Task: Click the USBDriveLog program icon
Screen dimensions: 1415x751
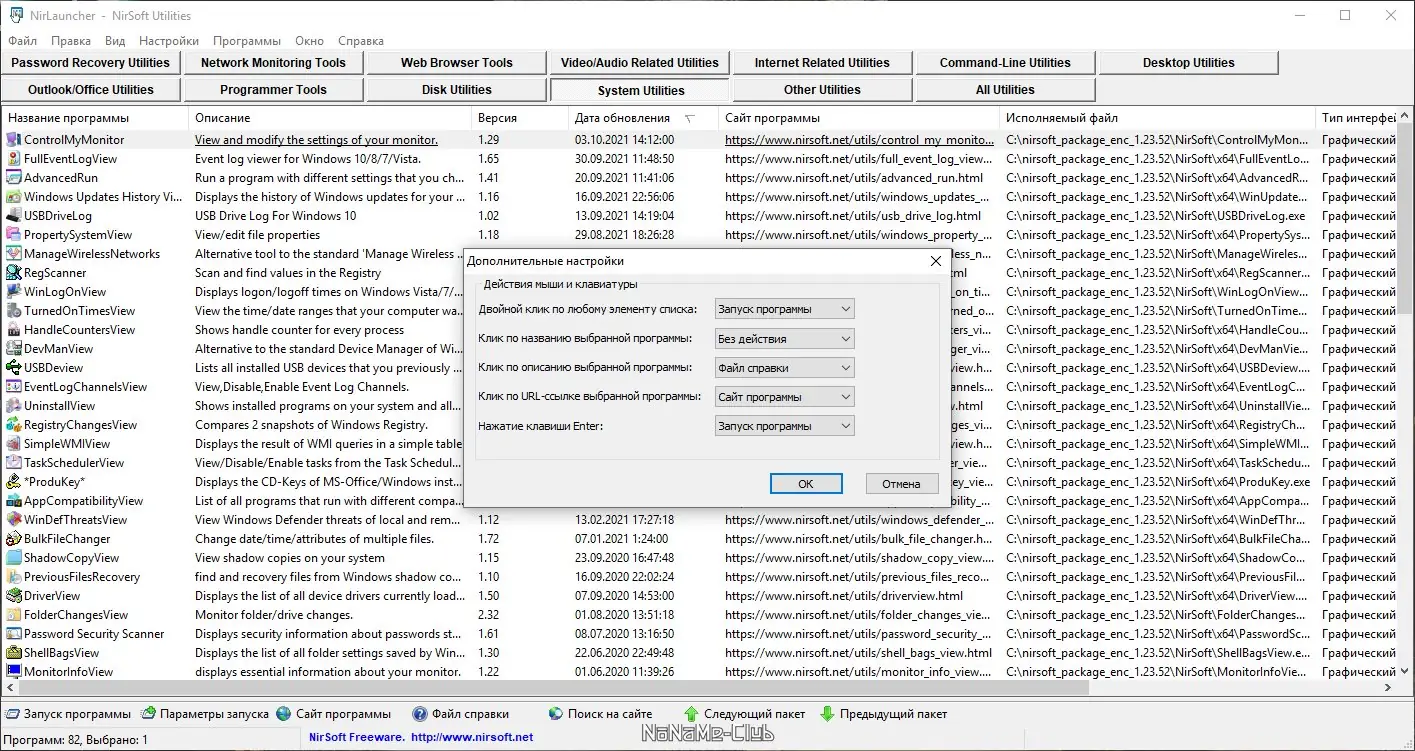Action: [13, 216]
